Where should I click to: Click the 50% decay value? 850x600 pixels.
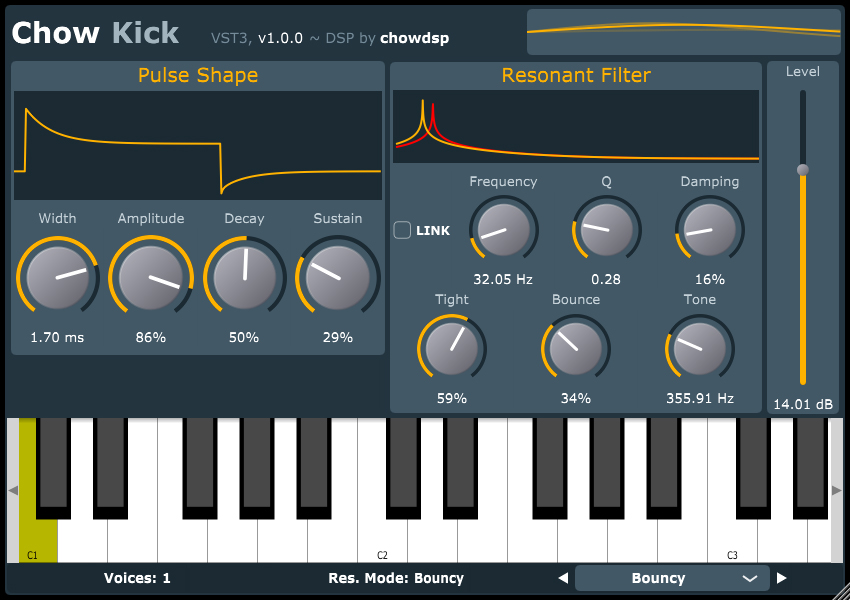click(x=244, y=338)
